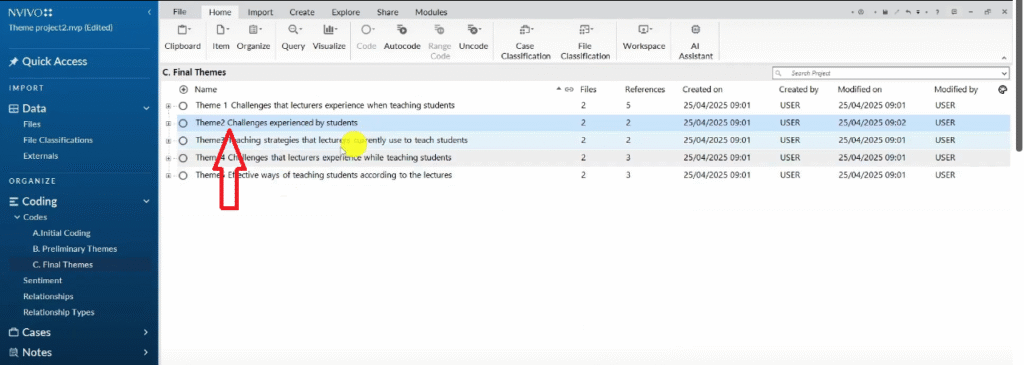
Task: Sort by References column header
Action: tap(645, 89)
